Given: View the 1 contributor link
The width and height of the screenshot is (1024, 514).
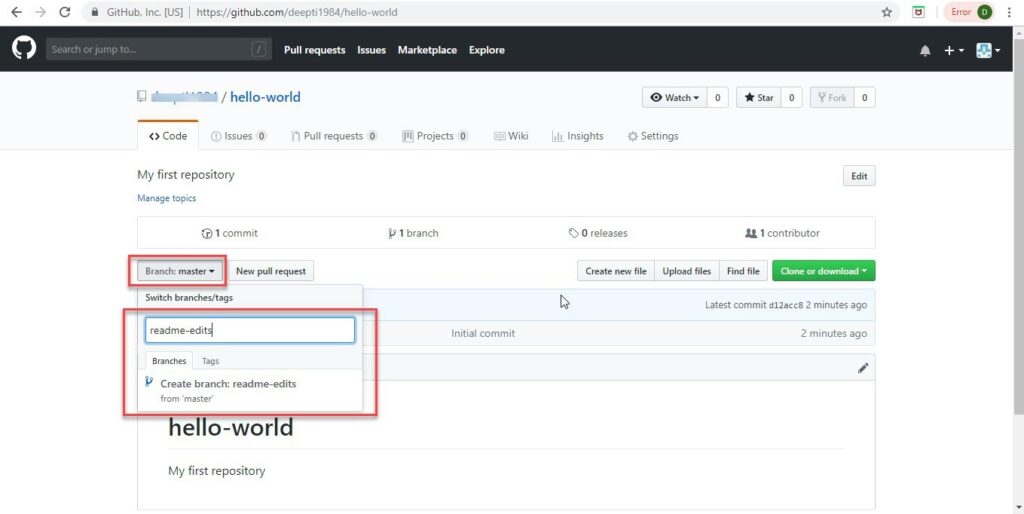Looking at the screenshot, I should pos(782,233).
